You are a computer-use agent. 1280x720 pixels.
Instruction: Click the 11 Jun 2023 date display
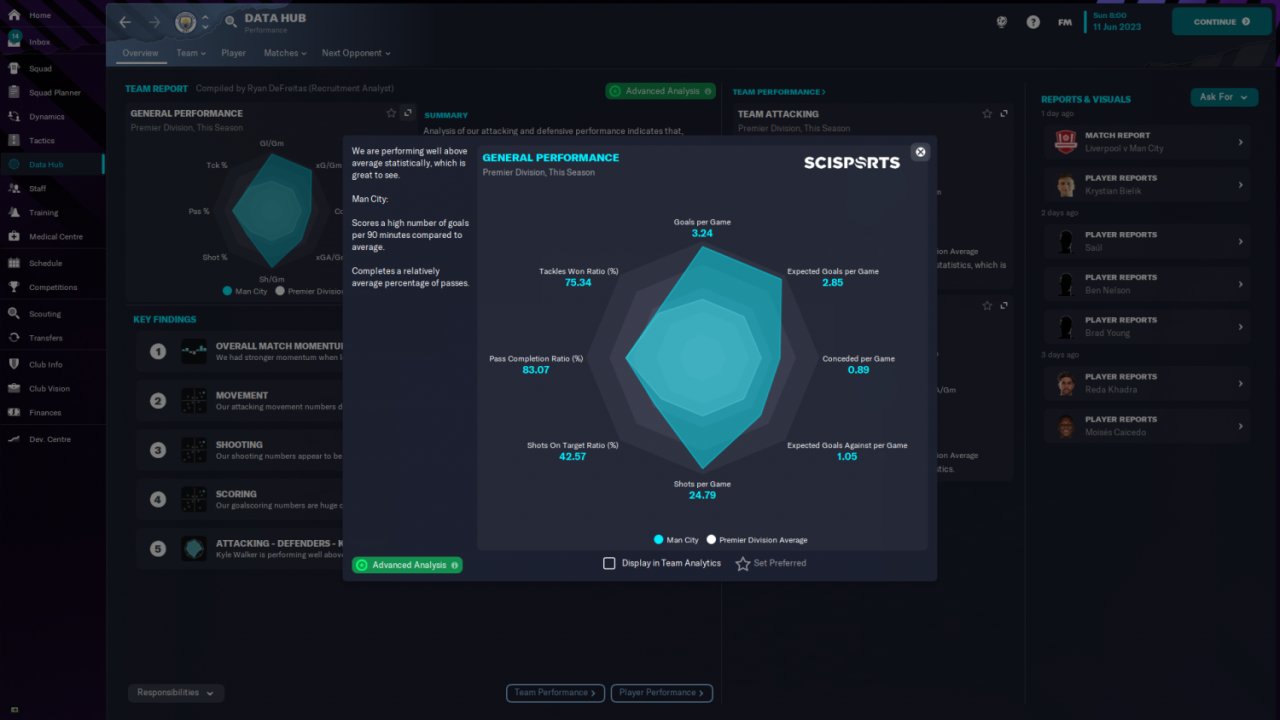(x=1116, y=27)
